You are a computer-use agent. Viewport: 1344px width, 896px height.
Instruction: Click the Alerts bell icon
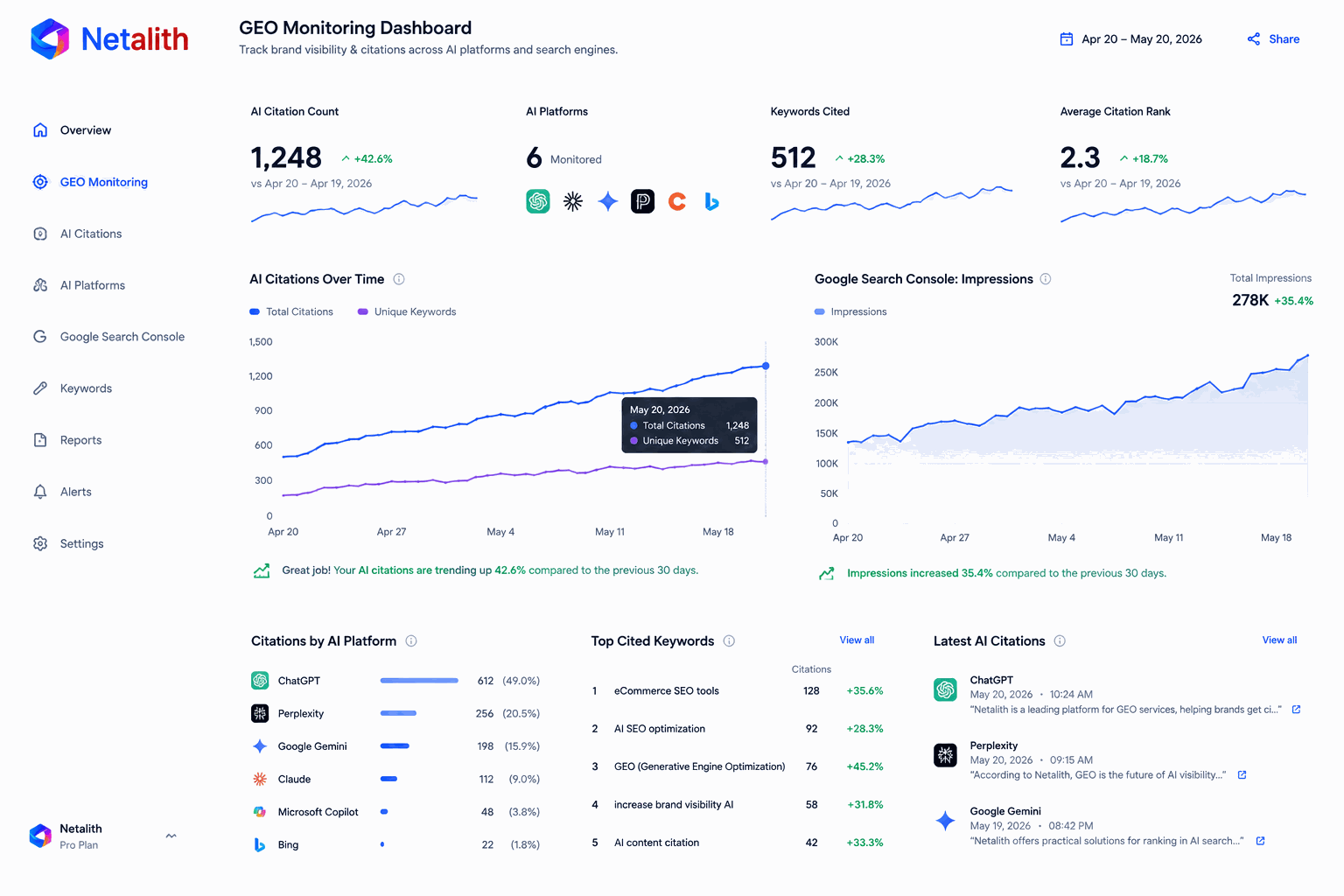pos(40,492)
